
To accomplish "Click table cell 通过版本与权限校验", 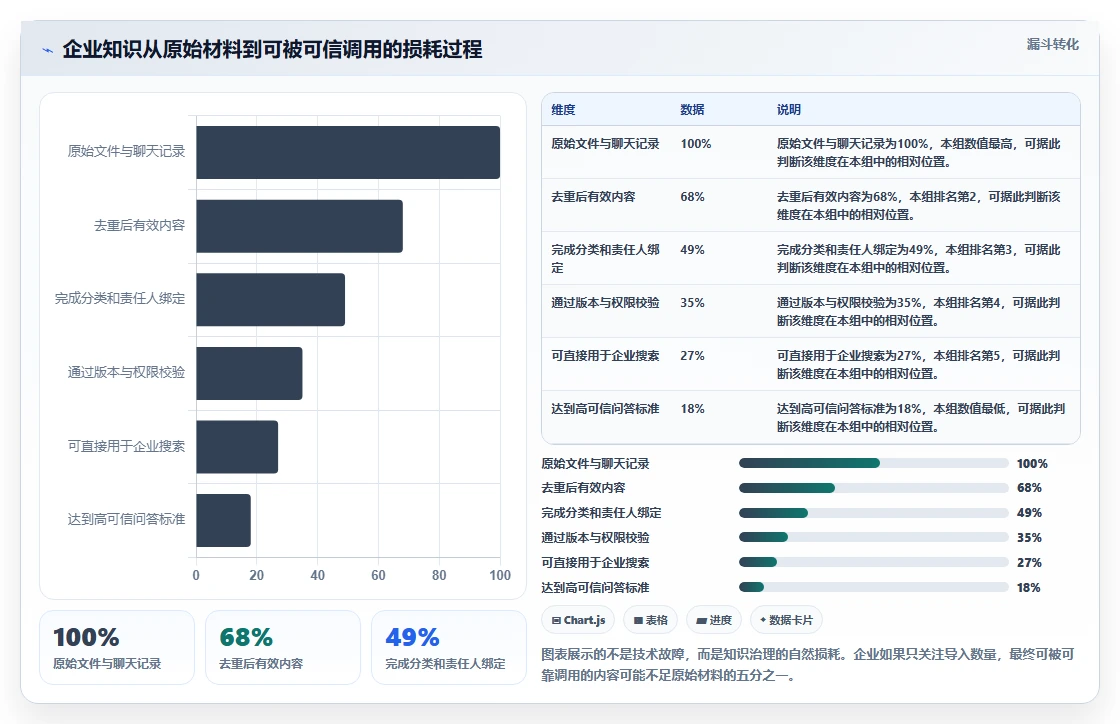I will point(605,303).
